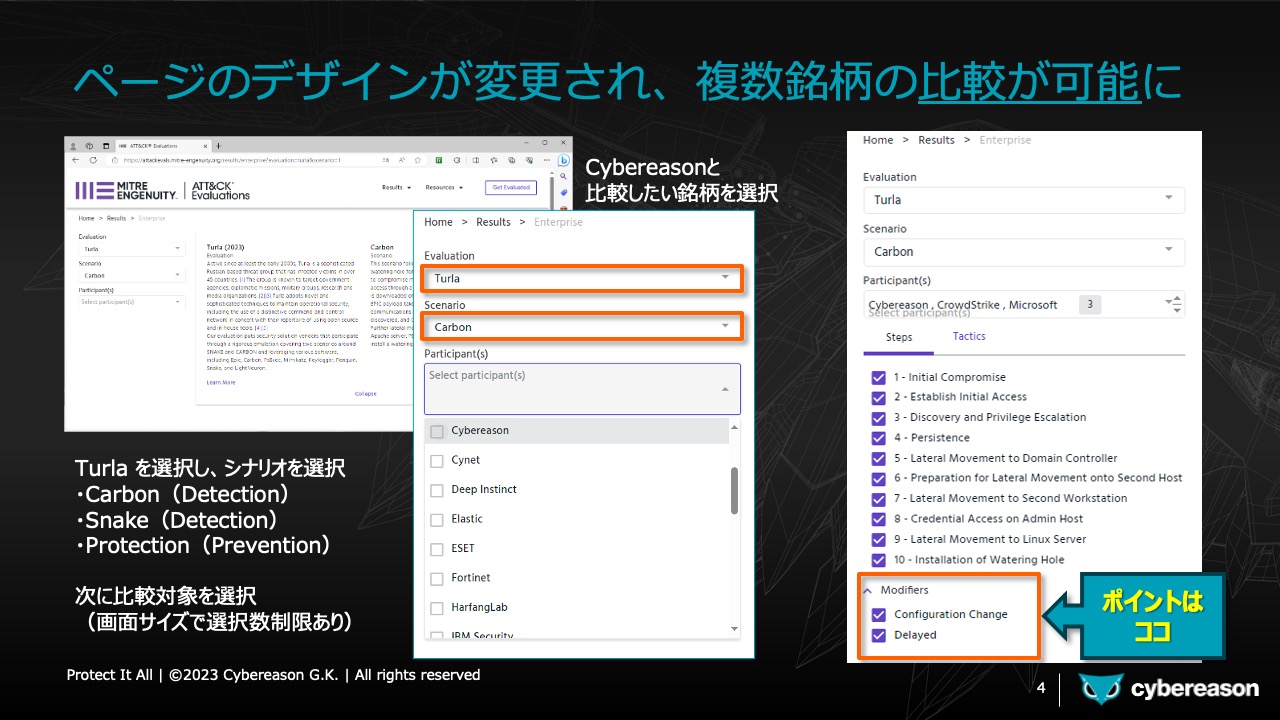This screenshot has height=720, width=1280.
Task: Click the sidebar search magnifier icon
Action: click(563, 176)
